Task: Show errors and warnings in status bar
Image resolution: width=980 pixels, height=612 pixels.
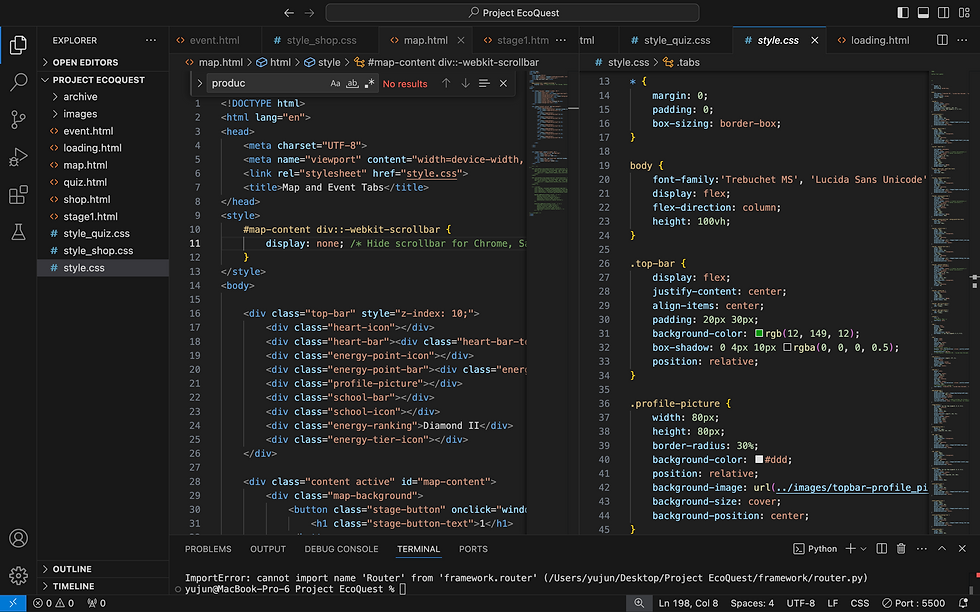Action: [53, 603]
